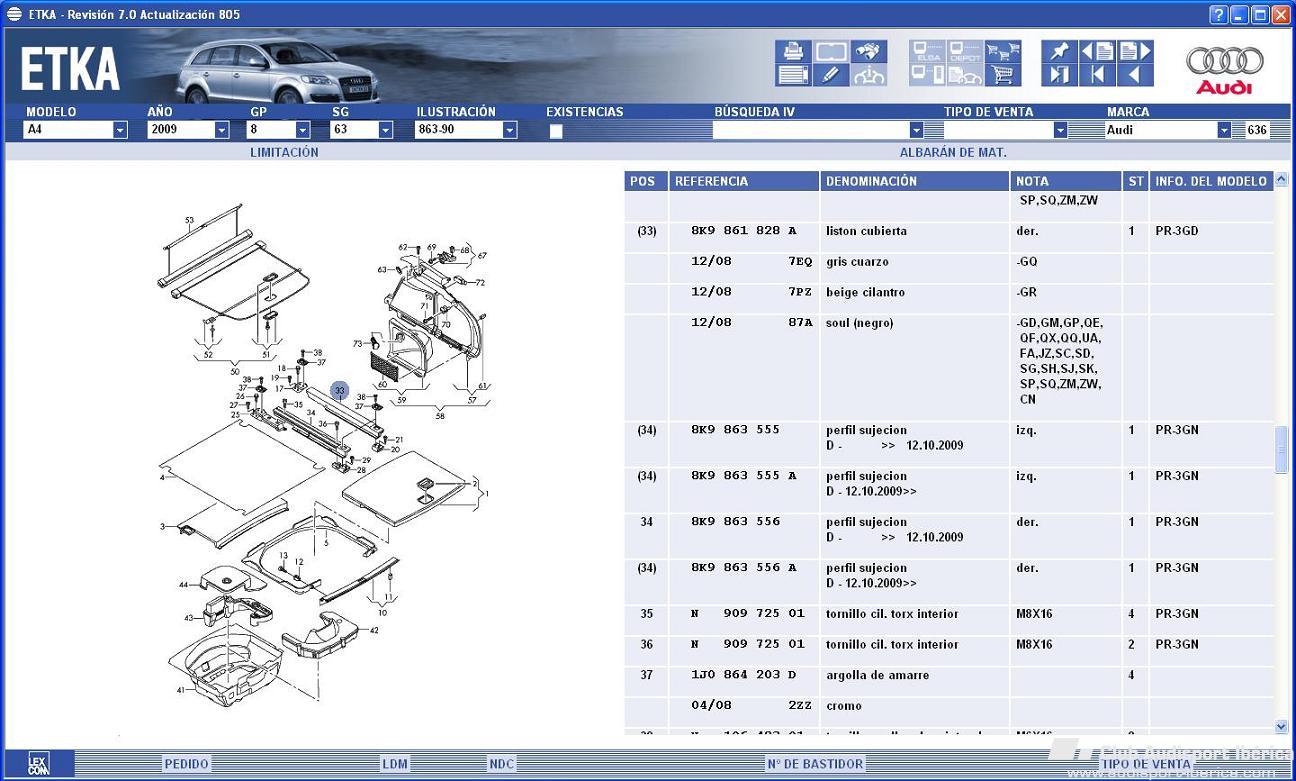Open the DEPOT link icon
The width and height of the screenshot is (1296, 781).
click(x=965, y=51)
